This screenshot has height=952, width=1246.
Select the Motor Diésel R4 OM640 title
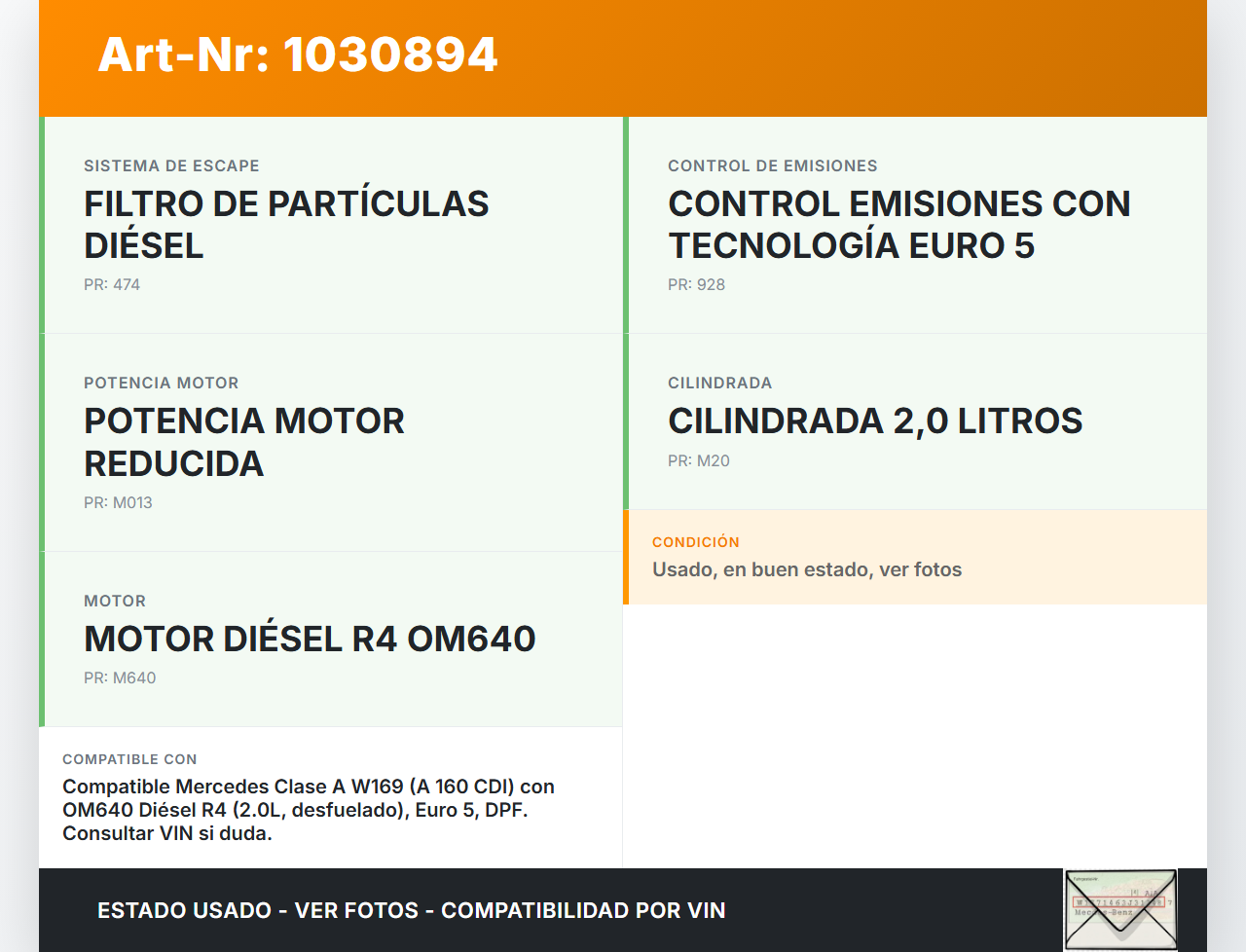[x=310, y=640]
